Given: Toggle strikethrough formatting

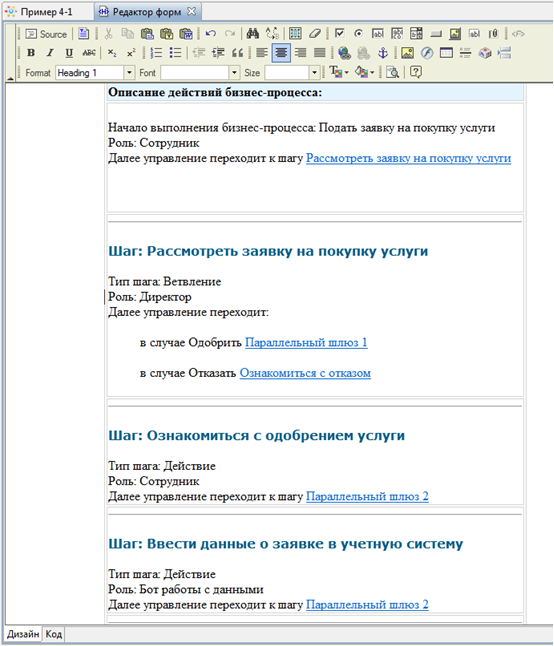Looking at the screenshot, I should pos(89,53).
